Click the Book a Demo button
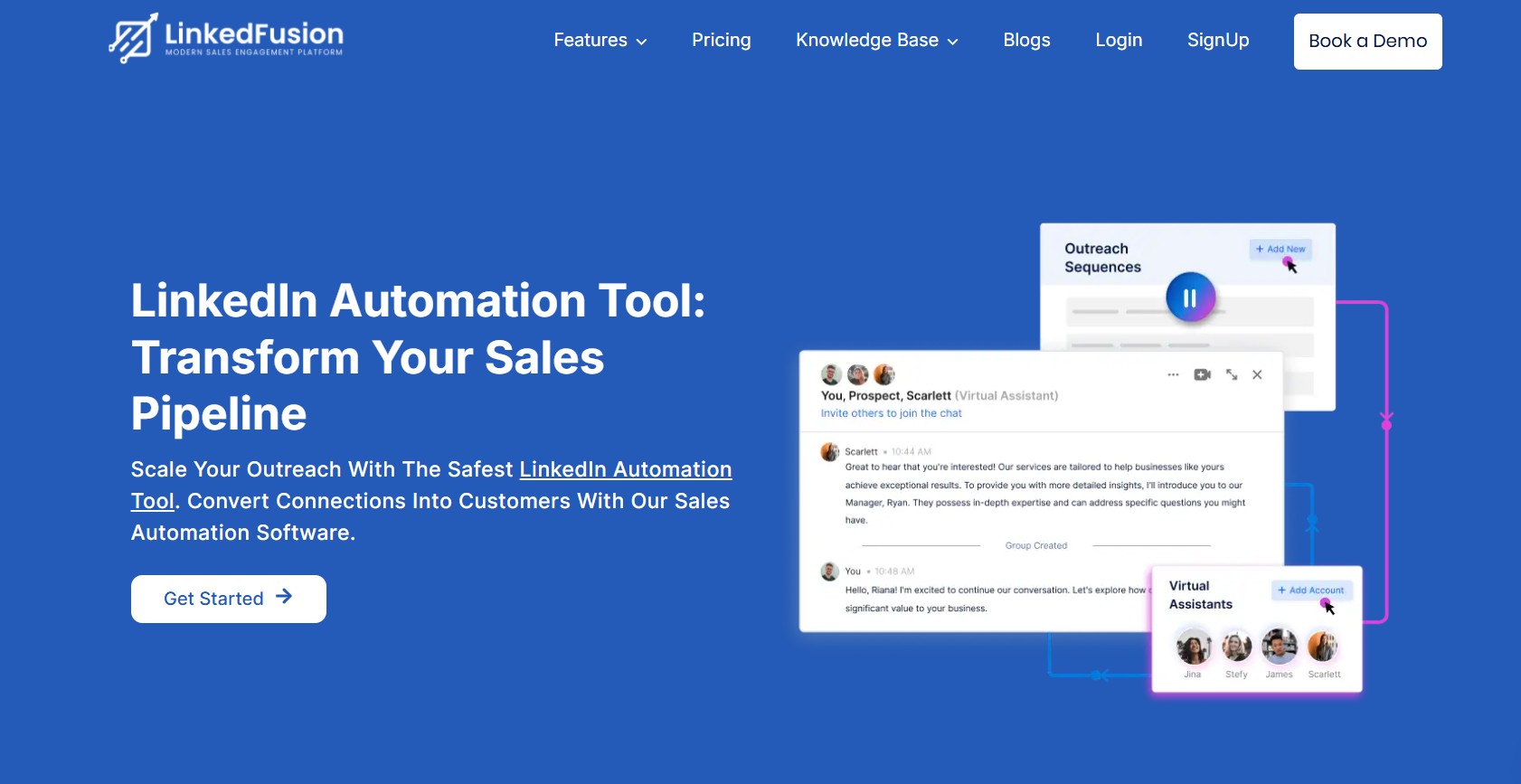 point(1367,42)
